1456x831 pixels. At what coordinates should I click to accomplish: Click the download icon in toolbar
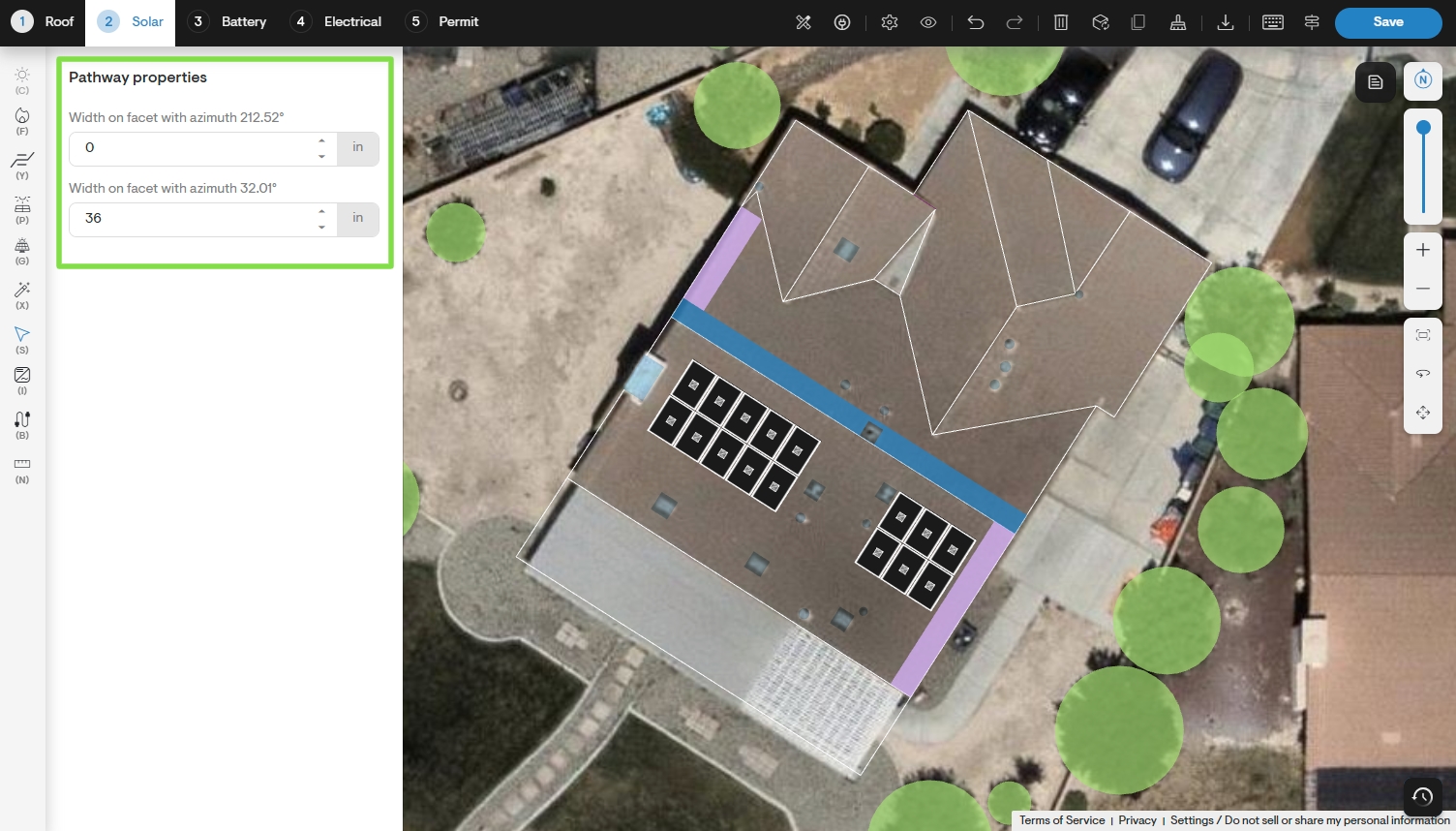[1226, 22]
